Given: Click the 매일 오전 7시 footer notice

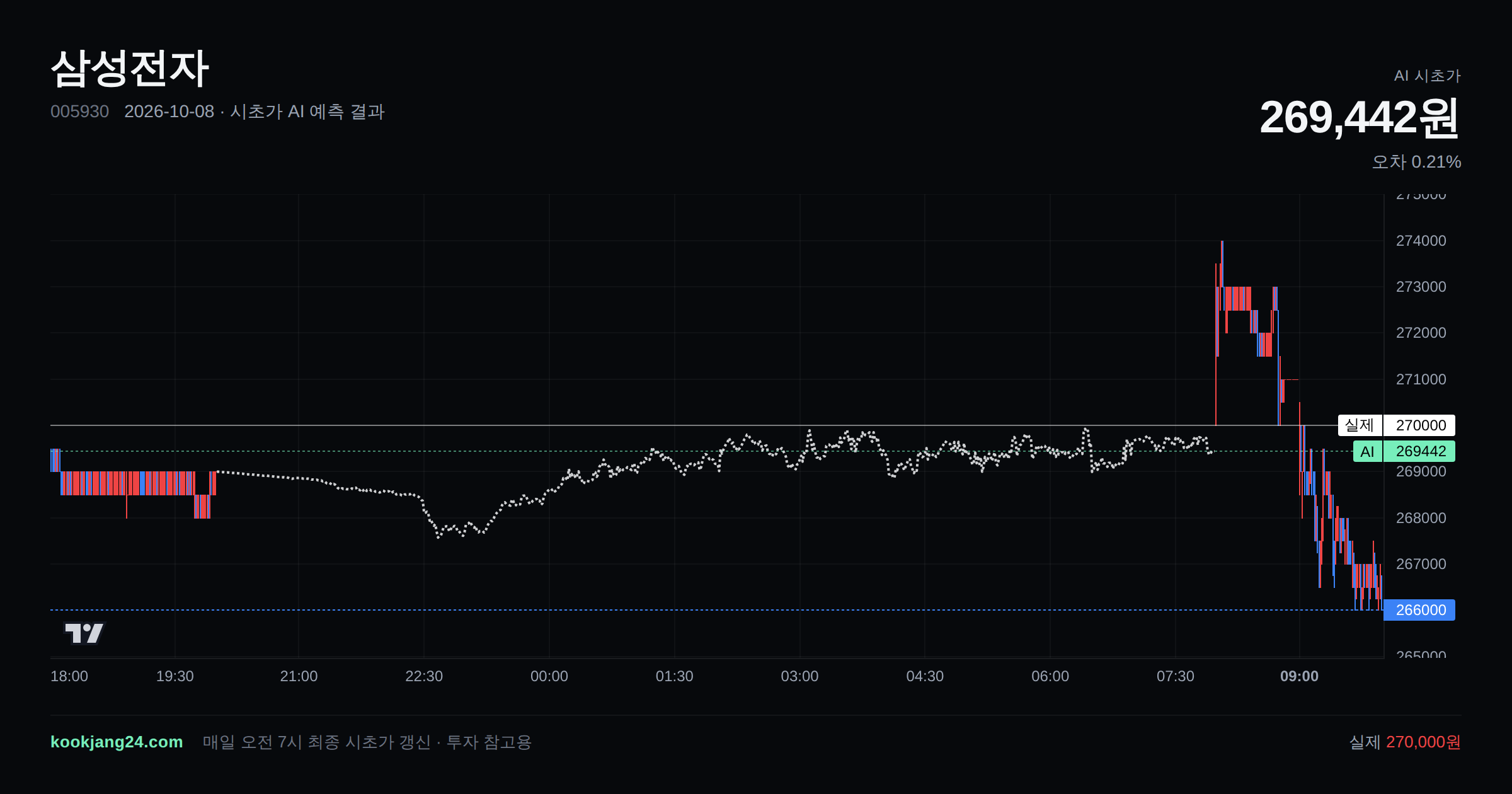Looking at the screenshot, I should [367, 742].
